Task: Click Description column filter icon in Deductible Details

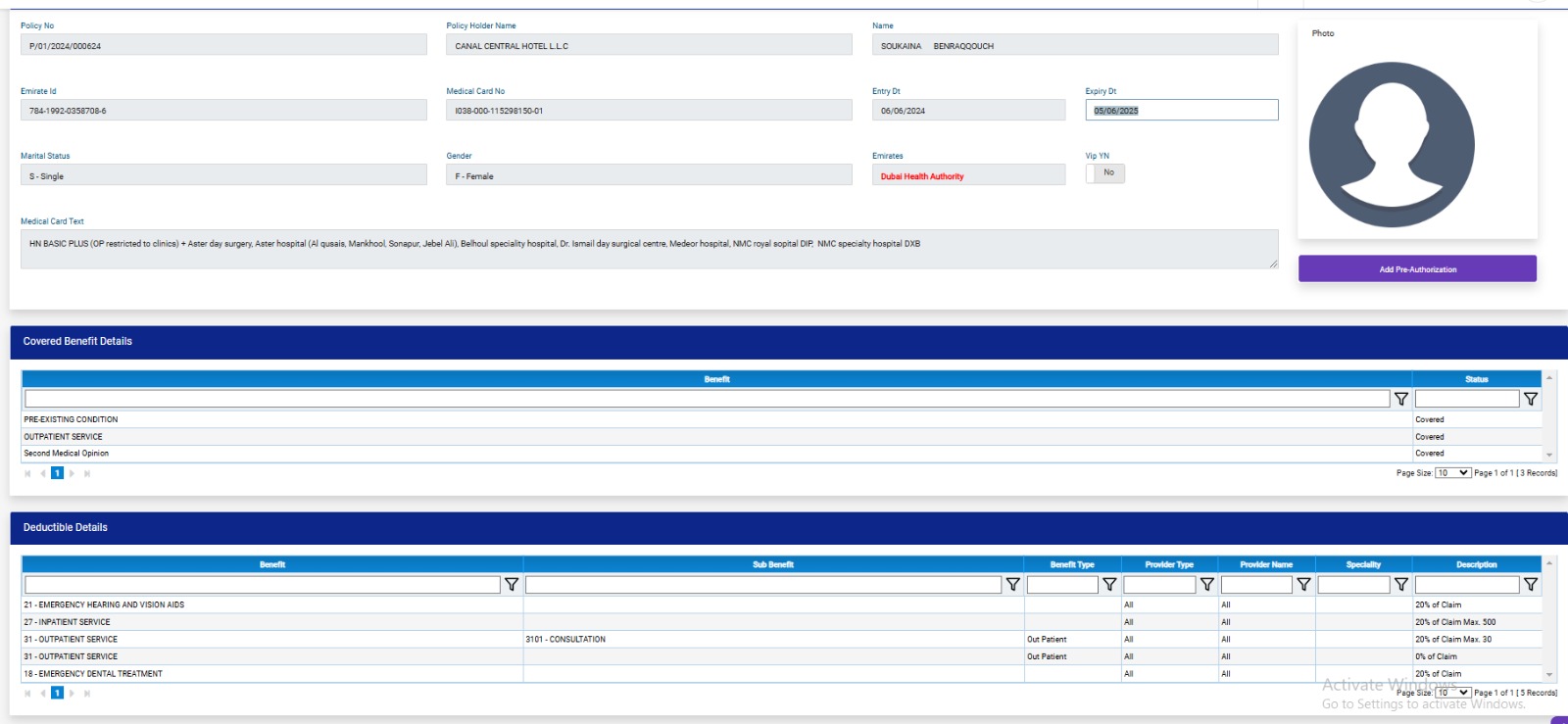Action: click(x=1530, y=584)
